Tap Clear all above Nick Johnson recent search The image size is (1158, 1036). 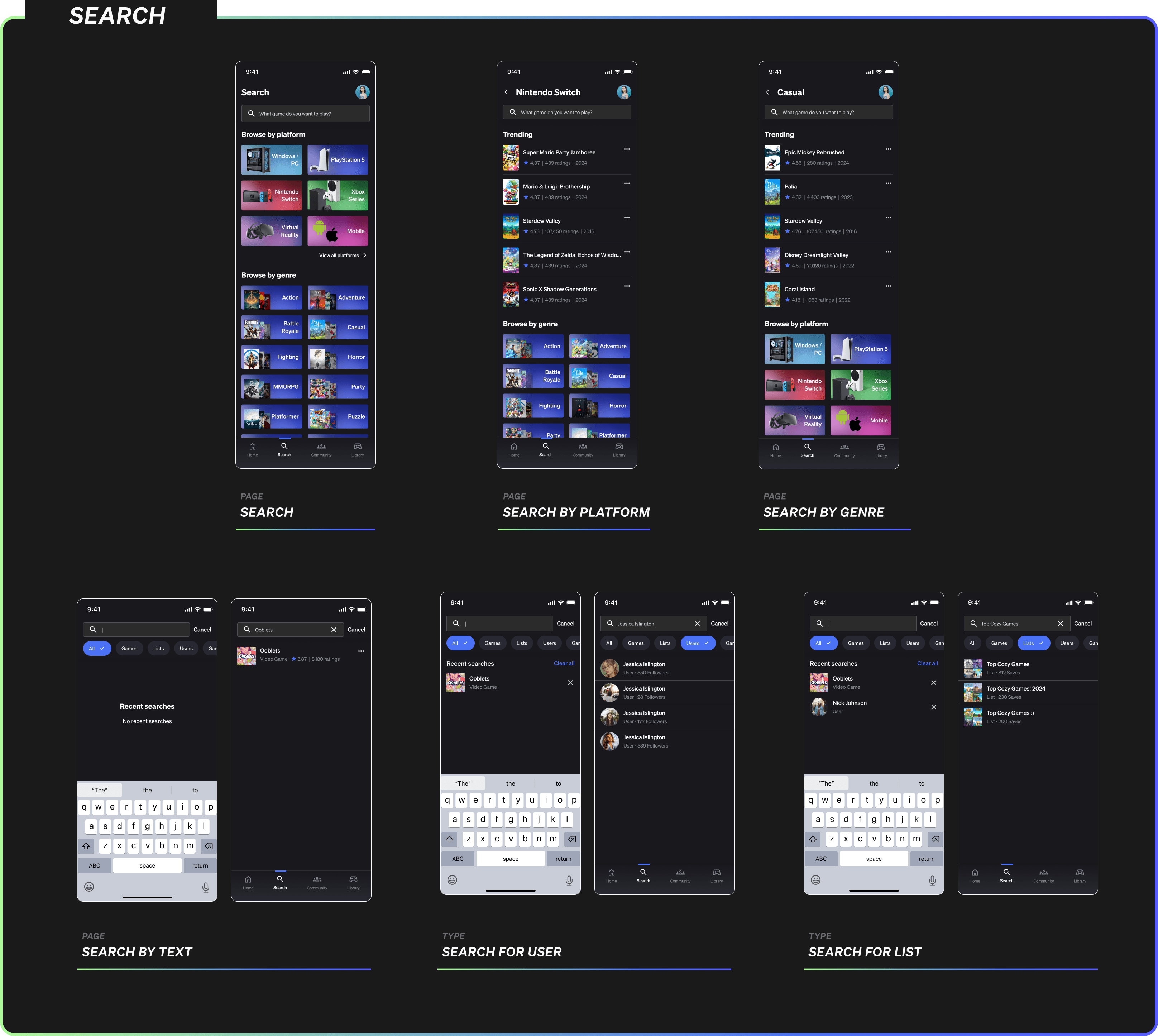coord(928,663)
